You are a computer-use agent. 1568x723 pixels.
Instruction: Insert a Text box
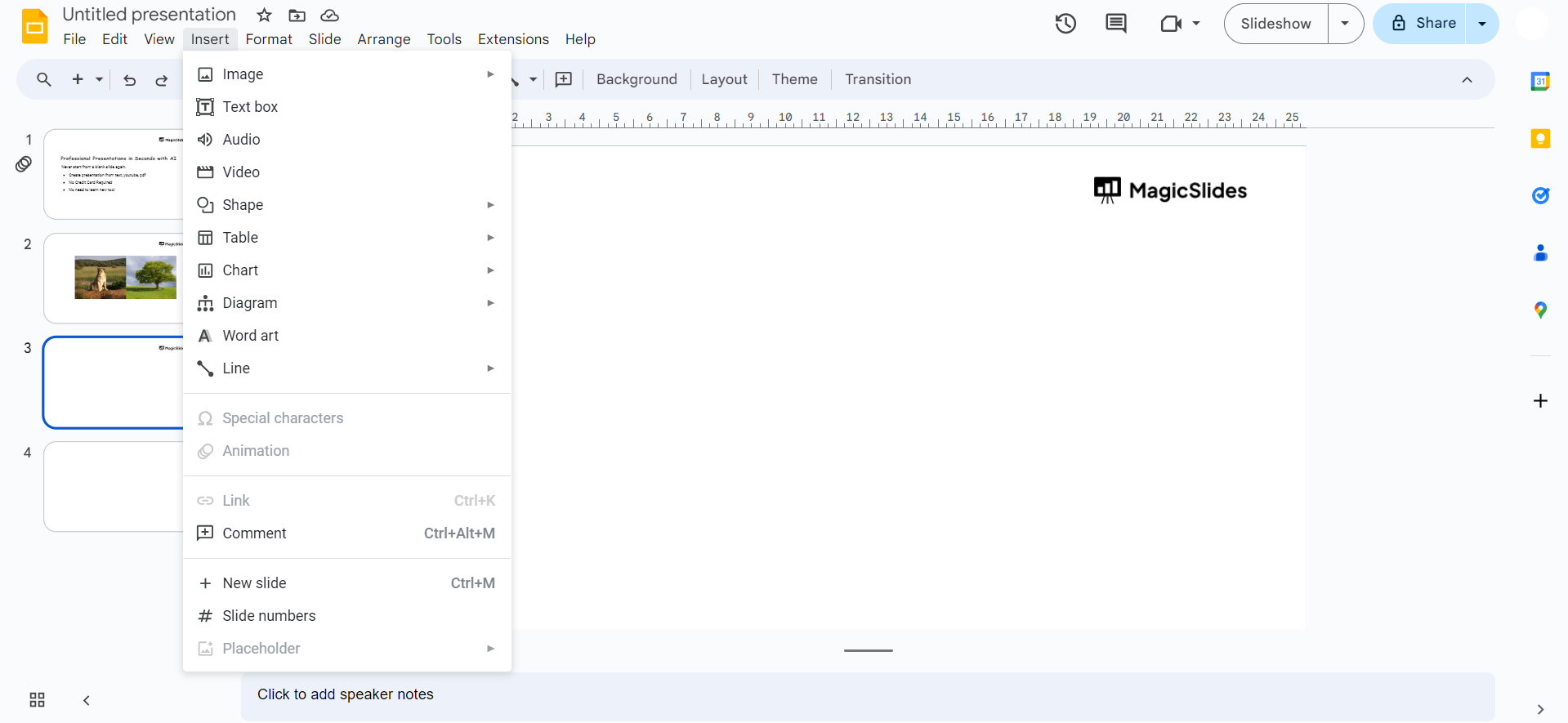[x=347, y=107]
